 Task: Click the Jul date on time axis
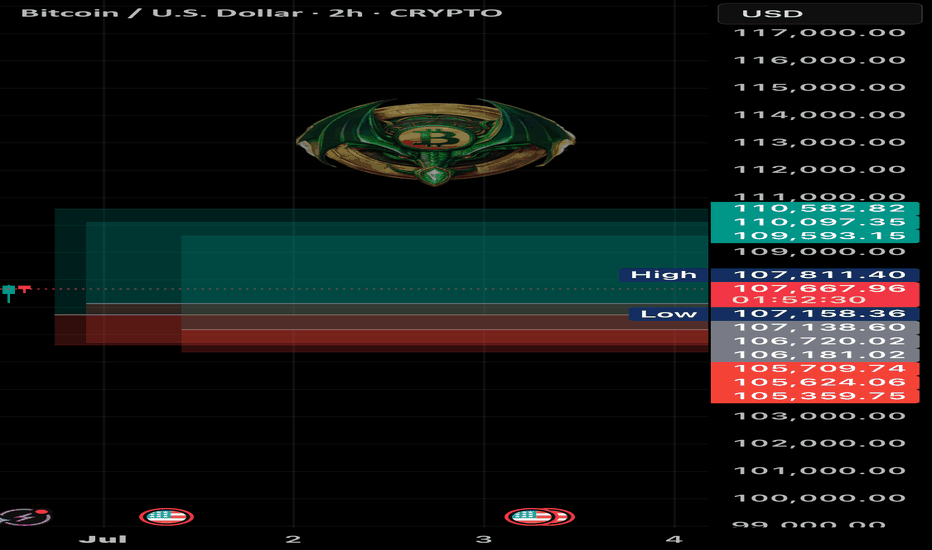tap(103, 539)
